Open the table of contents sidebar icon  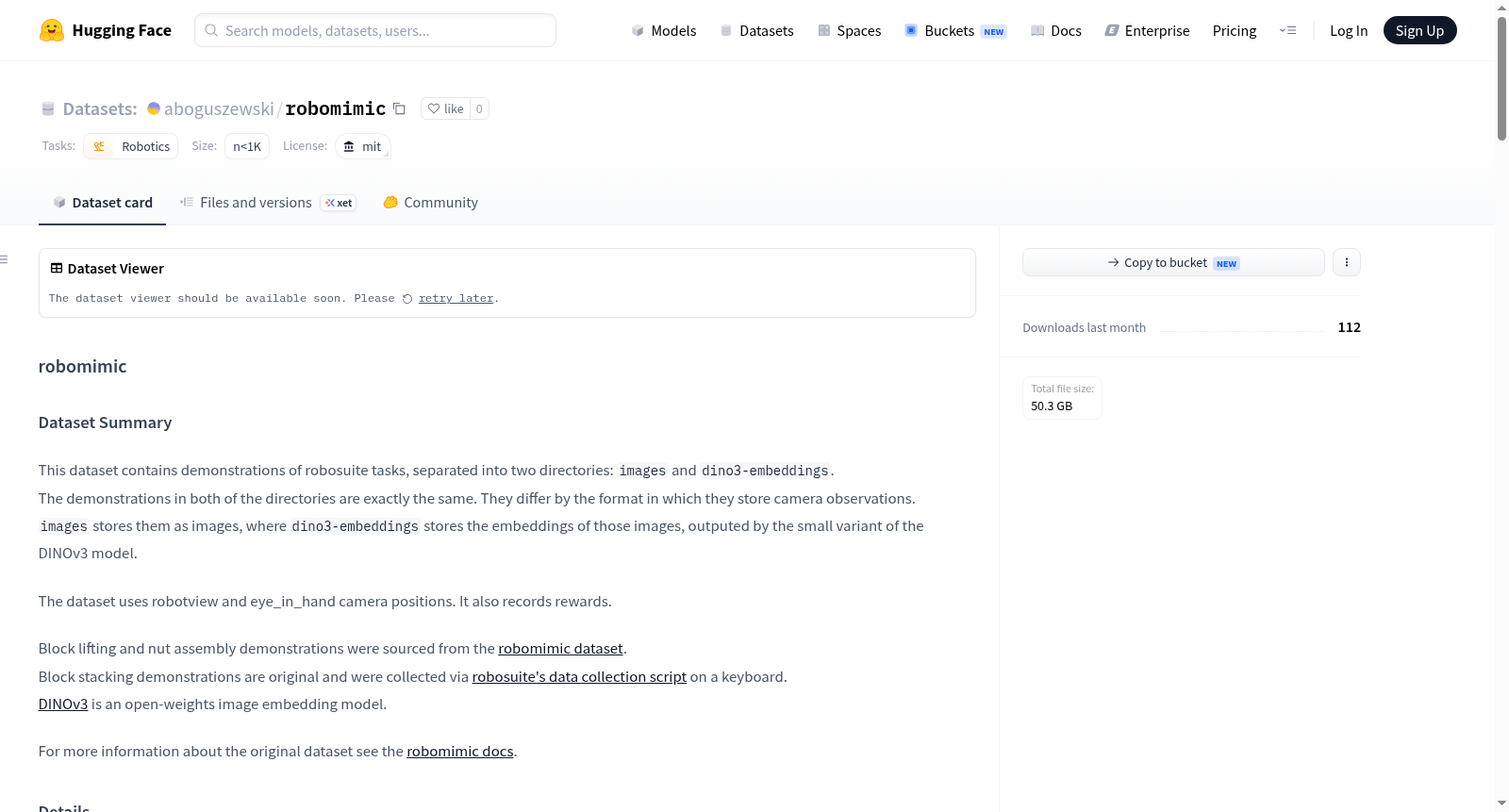pos(5,259)
